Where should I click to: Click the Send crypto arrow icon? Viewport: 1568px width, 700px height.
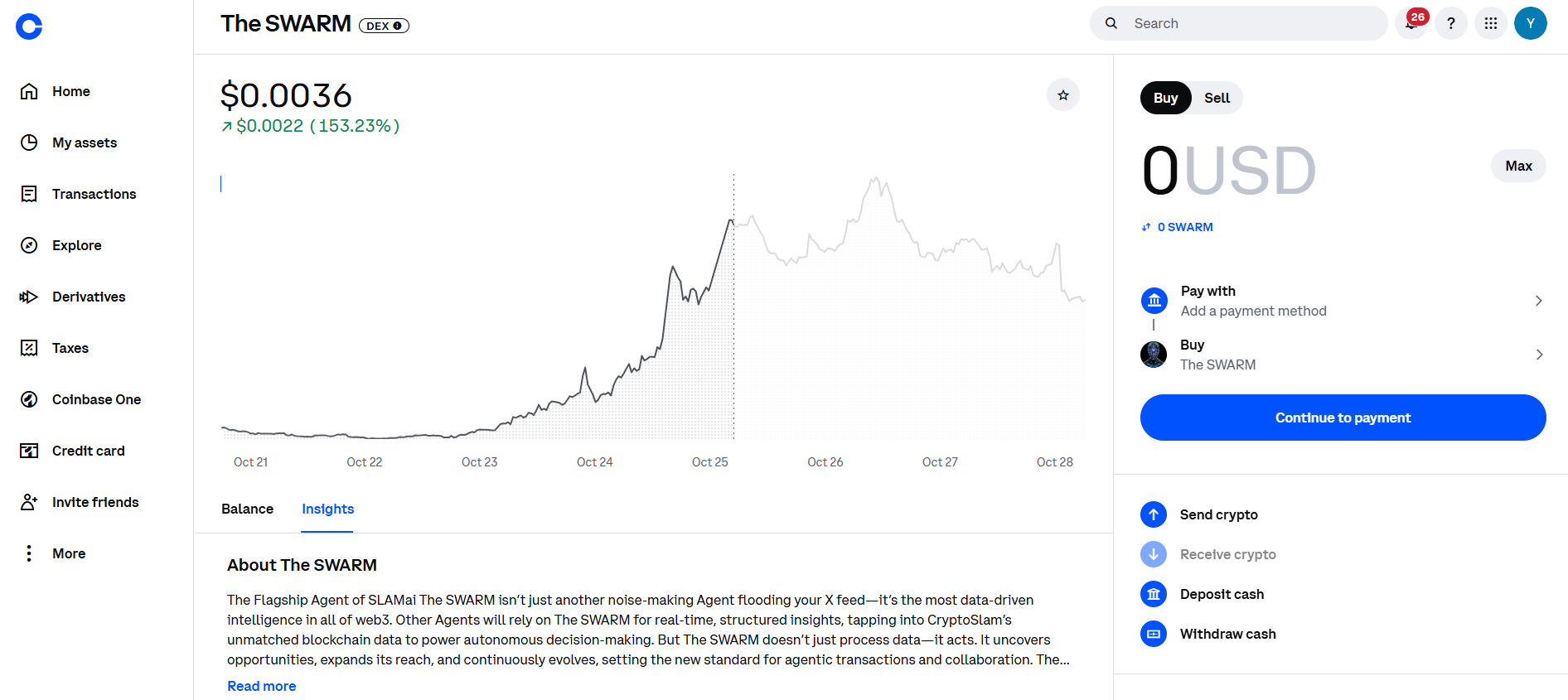[1153, 514]
